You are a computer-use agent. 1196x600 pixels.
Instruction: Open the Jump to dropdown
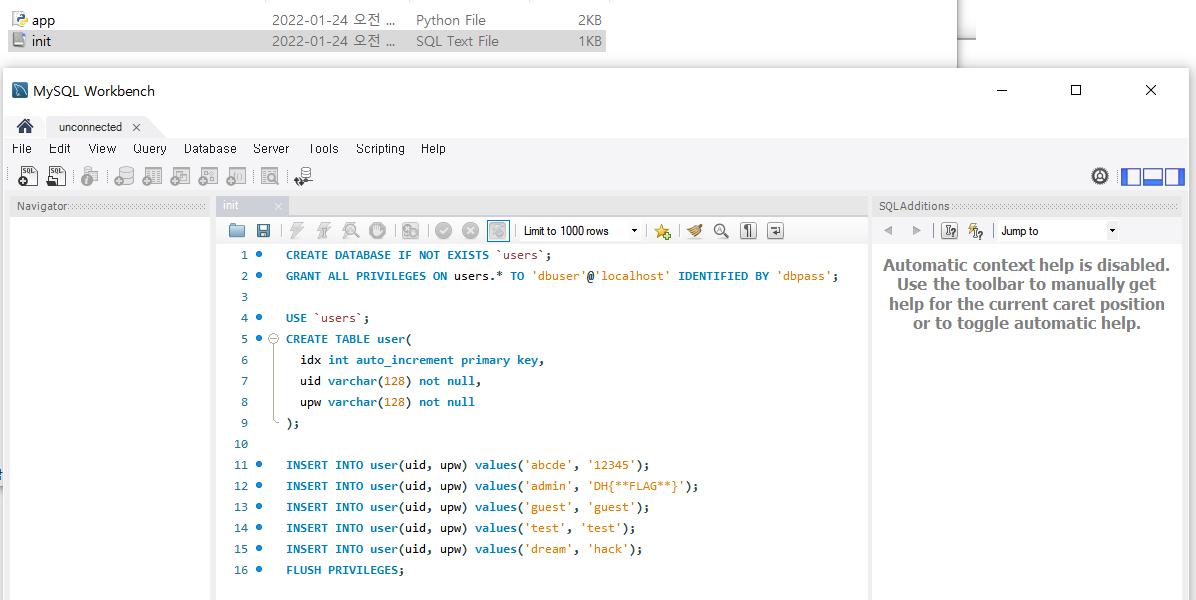pos(1058,231)
